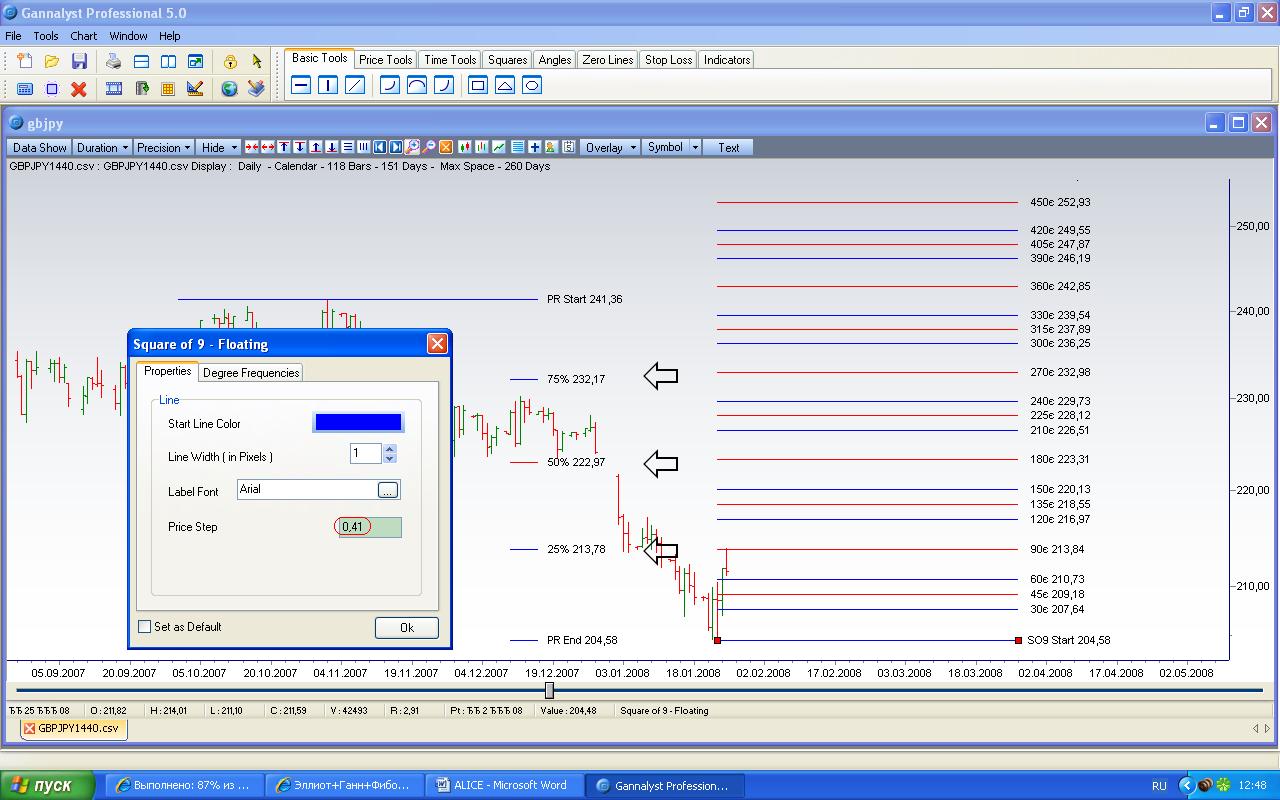
Task: Switch to the Stop Loss tab
Action: click(668, 60)
